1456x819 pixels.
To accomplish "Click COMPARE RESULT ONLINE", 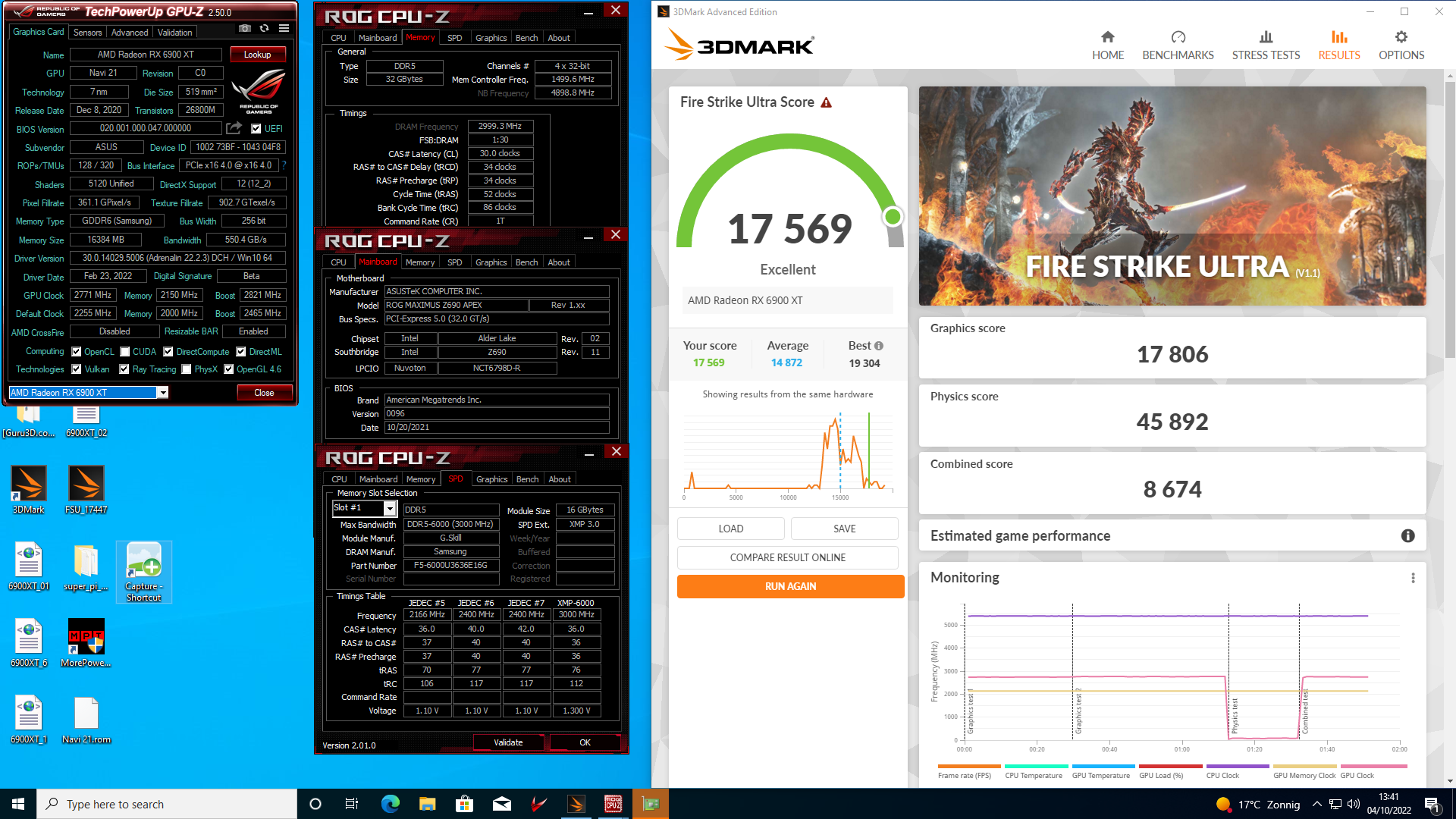I will 788,557.
